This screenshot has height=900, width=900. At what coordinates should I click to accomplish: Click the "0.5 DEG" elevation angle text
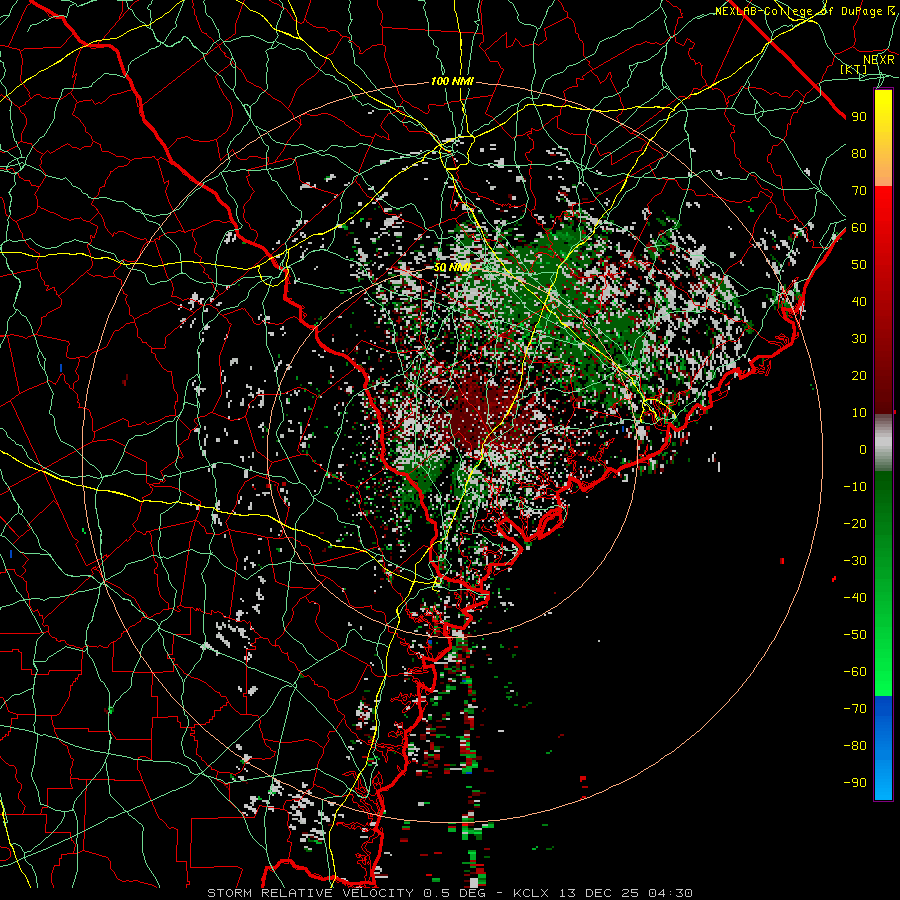pos(455,893)
